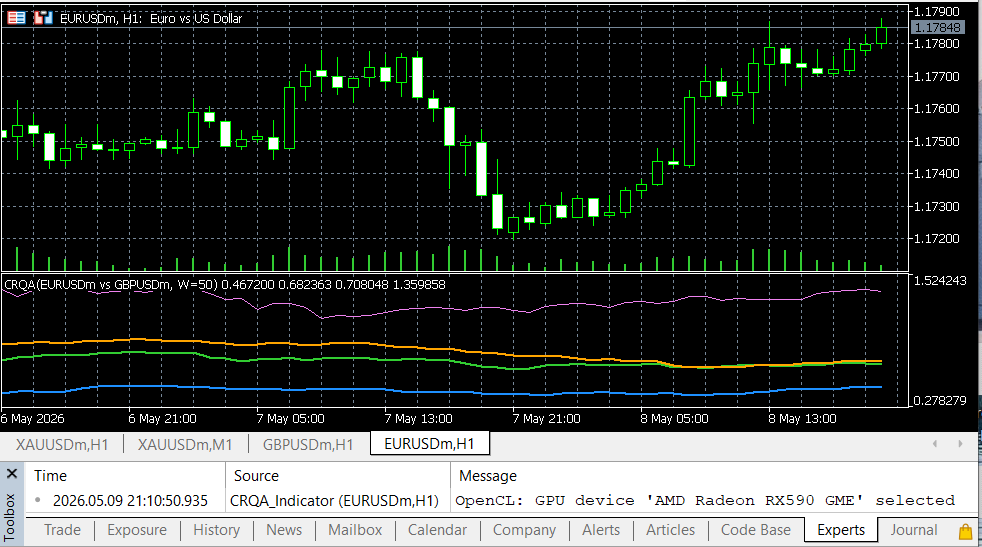Open the Journal tab
This screenshot has height=547, width=982.
click(914, 530)
